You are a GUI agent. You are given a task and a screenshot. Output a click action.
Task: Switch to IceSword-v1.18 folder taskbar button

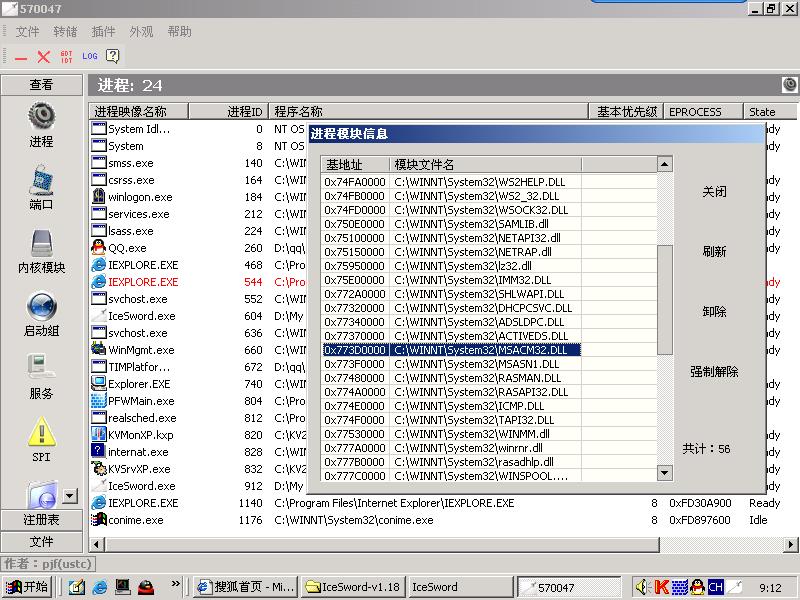click(354, 587)
